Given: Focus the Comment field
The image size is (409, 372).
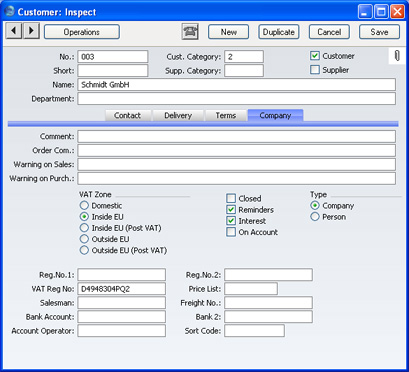Looking at the screenshot, I should (237, 136).
